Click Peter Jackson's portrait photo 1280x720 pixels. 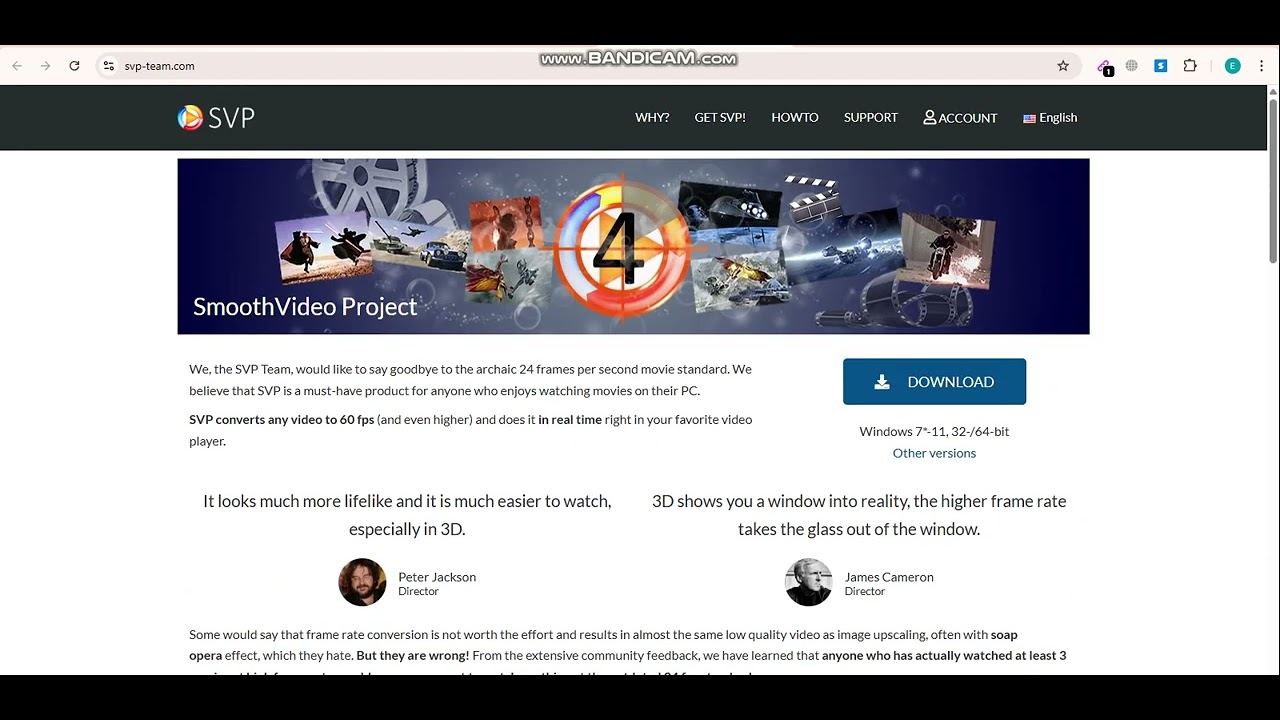(x=362, y=582)
